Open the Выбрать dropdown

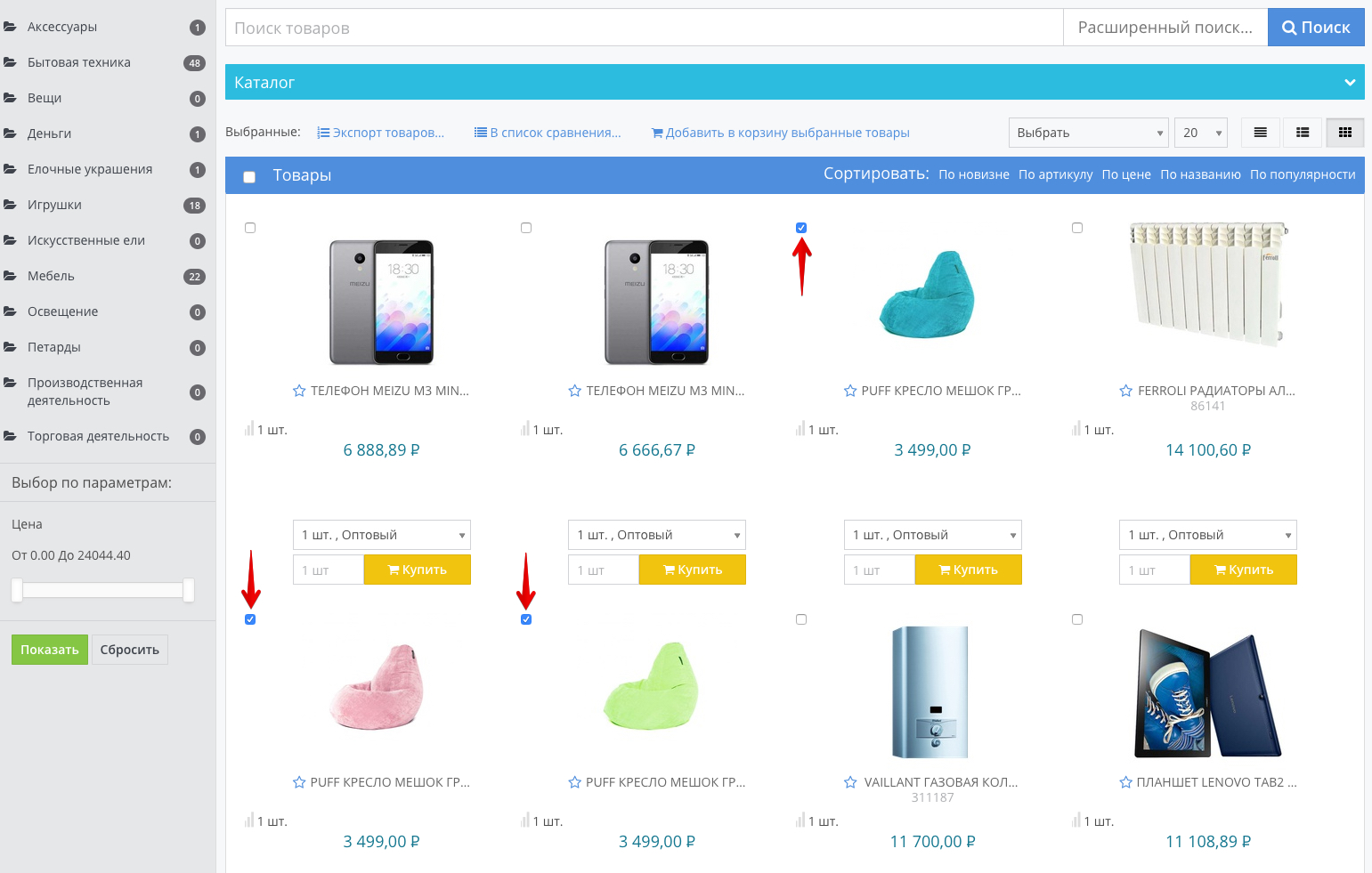(x=1087, y=133)
